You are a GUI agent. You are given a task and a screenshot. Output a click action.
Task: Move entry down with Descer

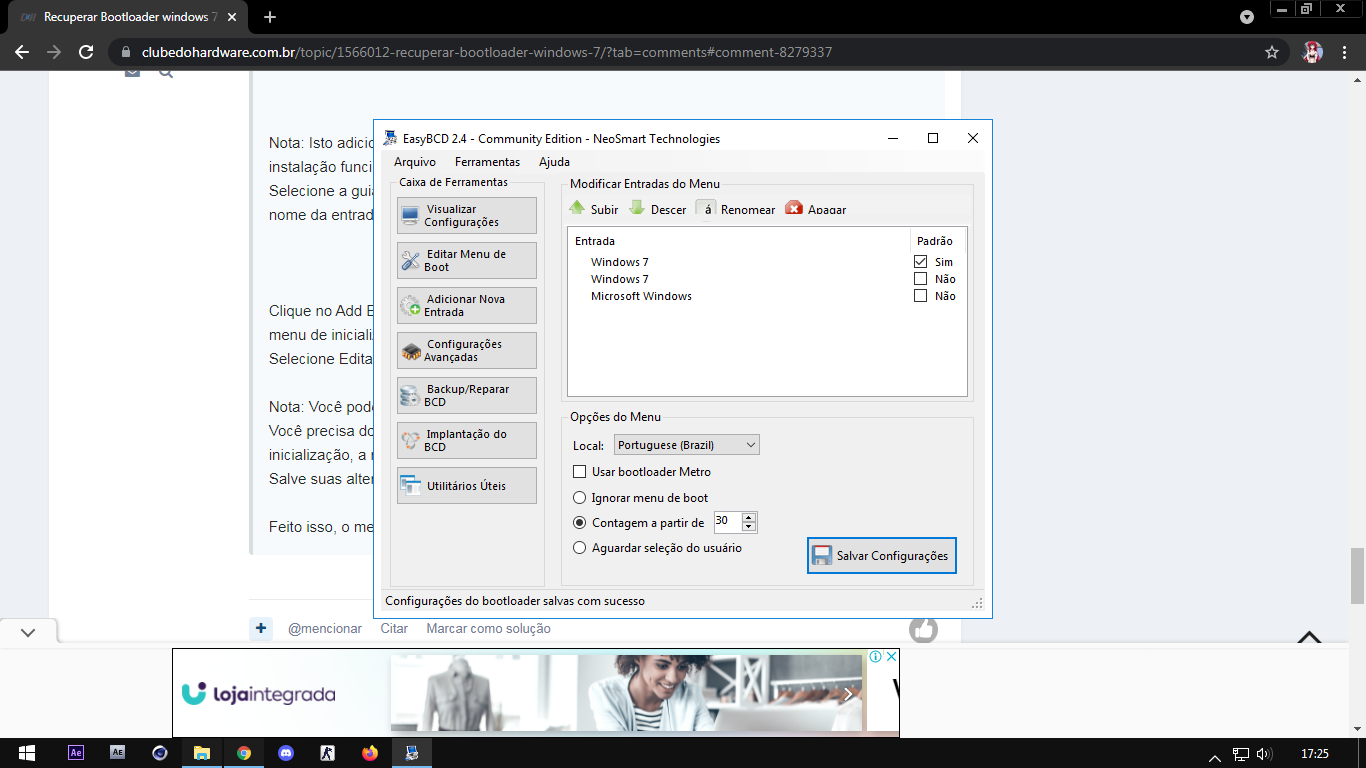[x=658, y=209]
